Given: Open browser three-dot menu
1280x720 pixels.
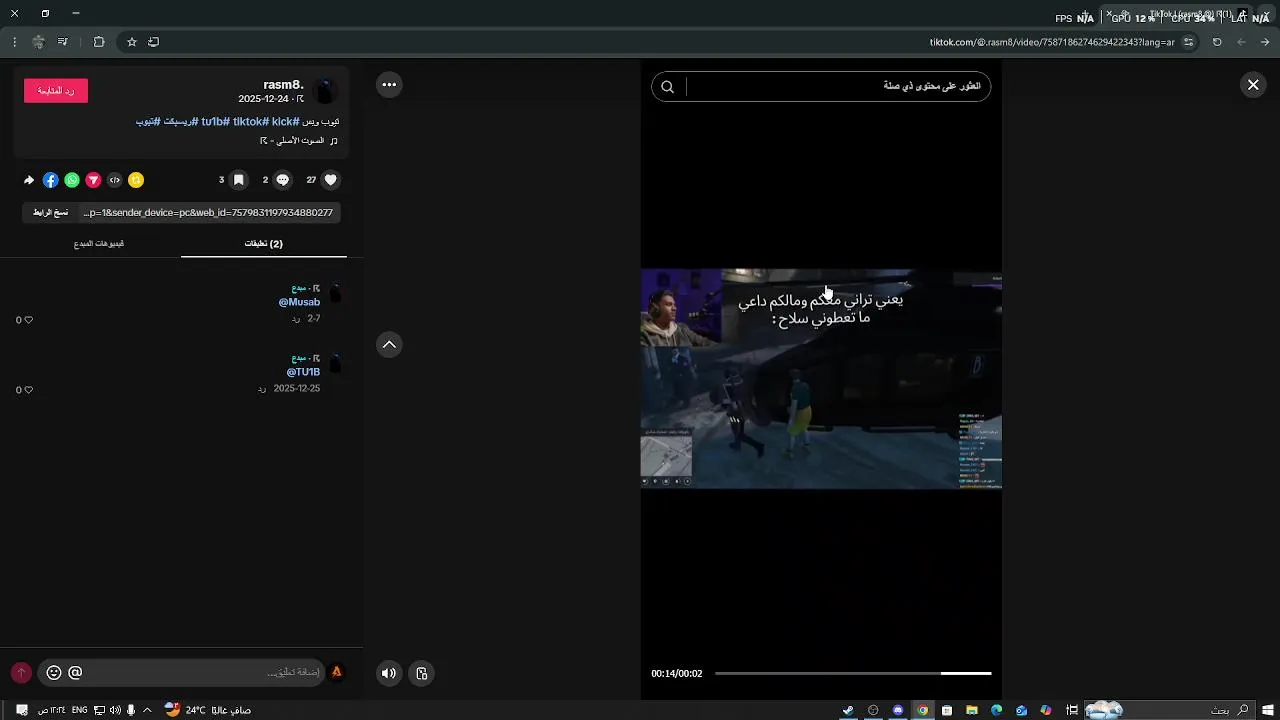Looking at the screenshot, I should click(x=14, y=42).
